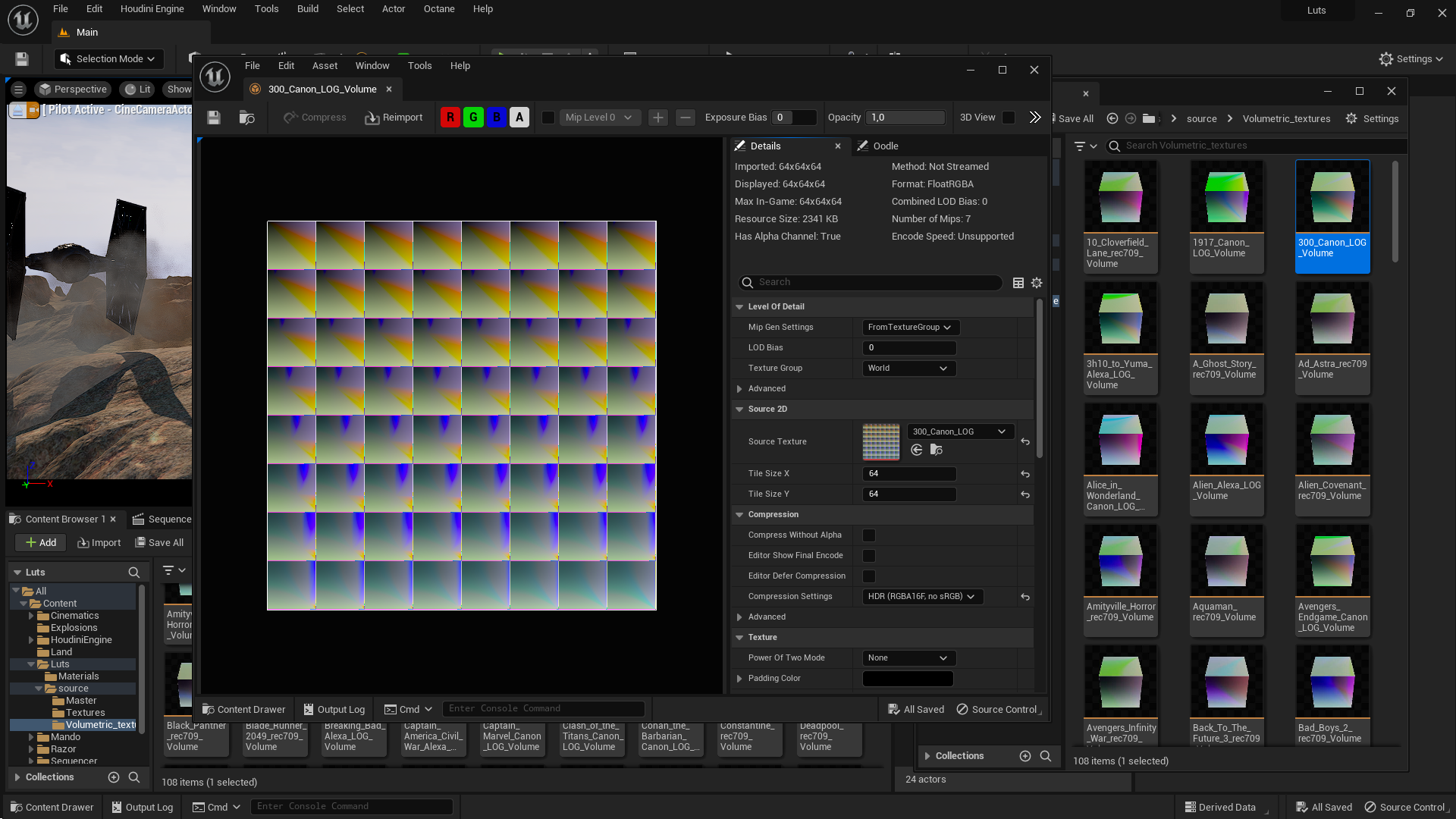The height and width of the screenshot is (819, 1456).
Task: Open the Compression Settings dropdown
Action: point(923,597)
